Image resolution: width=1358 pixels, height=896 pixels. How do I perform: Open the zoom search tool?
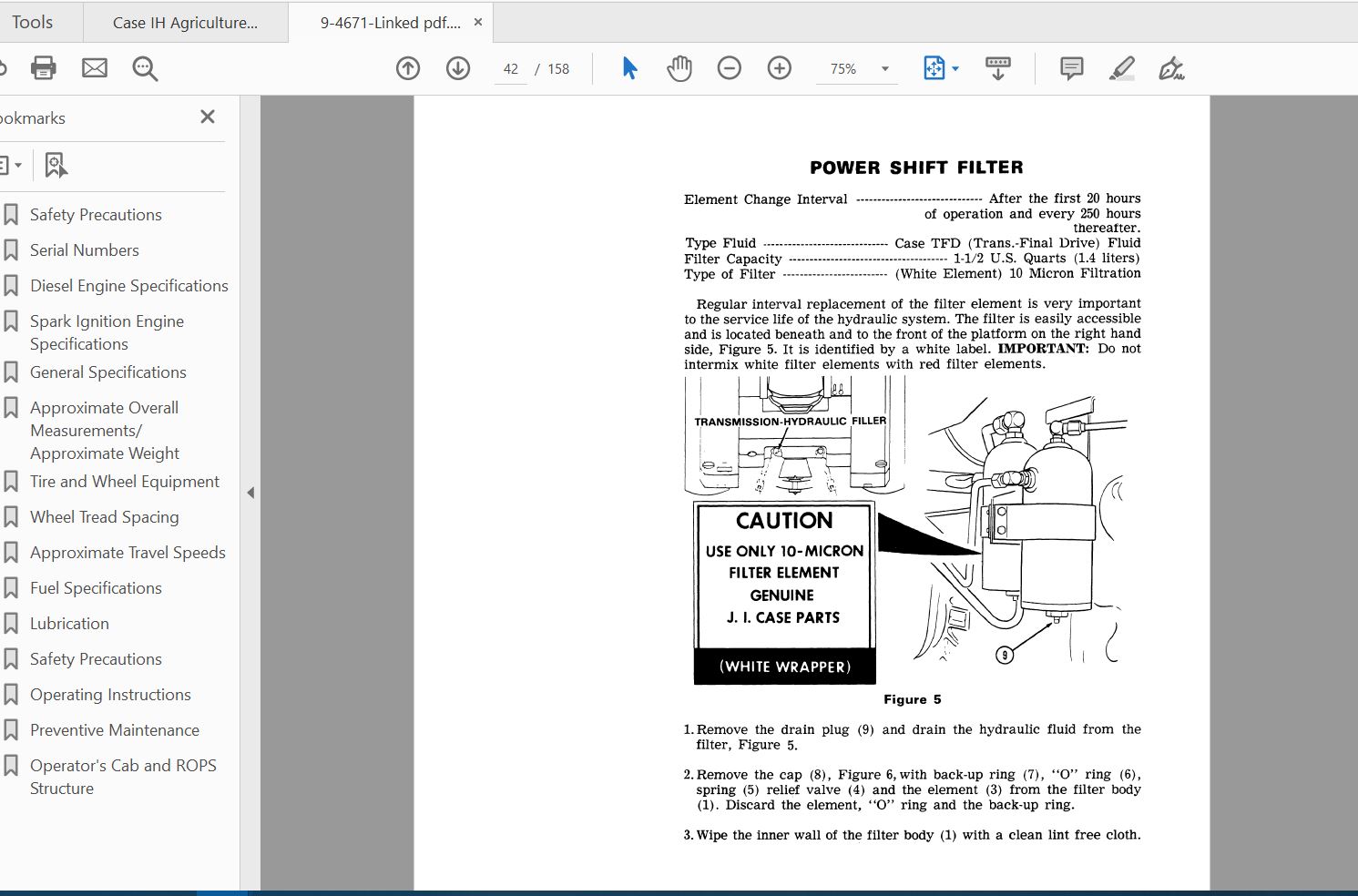[x=145, y=67]
